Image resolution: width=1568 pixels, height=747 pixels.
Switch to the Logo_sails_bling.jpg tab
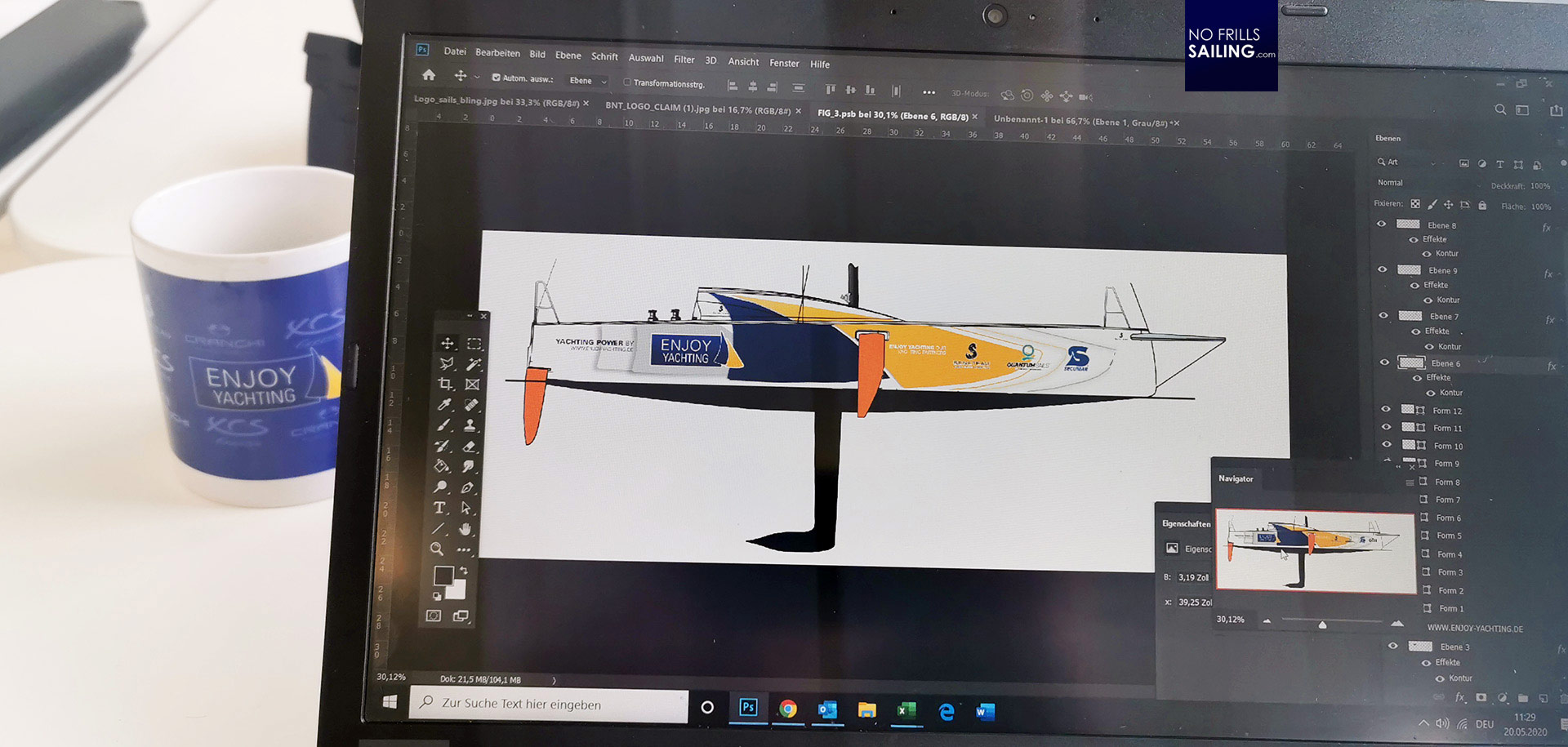(x=496, y=101)
